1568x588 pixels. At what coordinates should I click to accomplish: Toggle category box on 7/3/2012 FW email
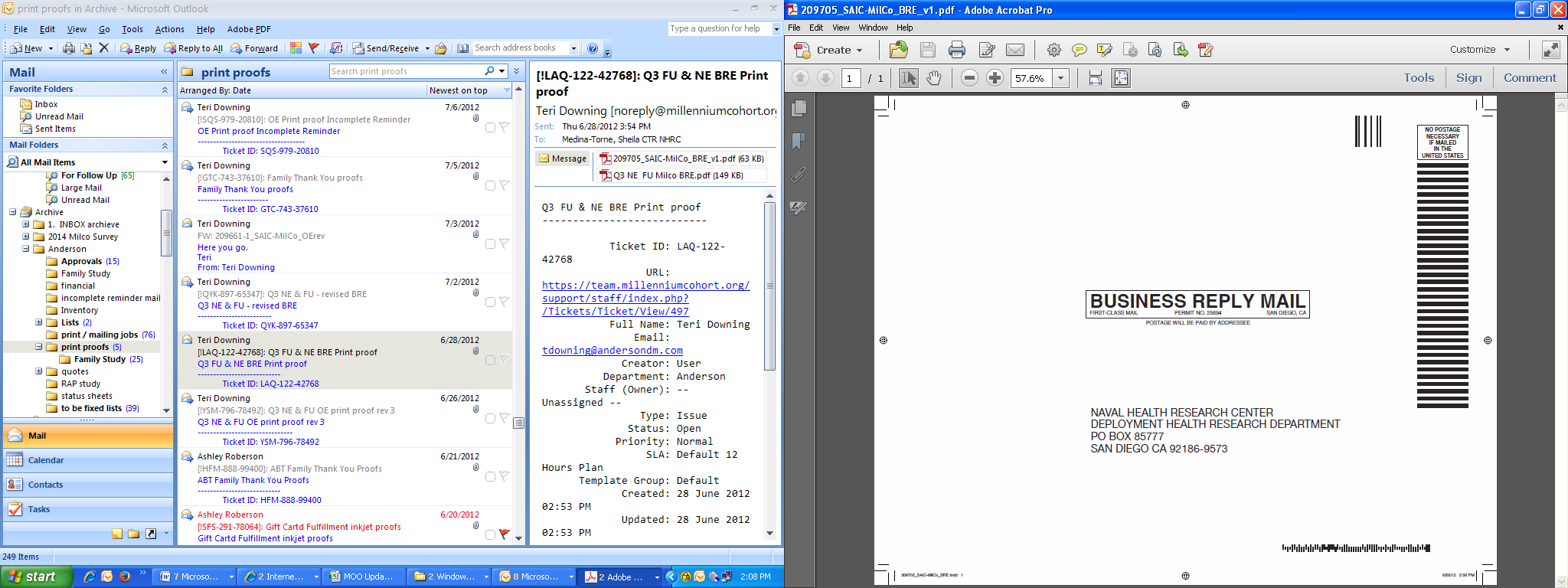click(490, 244)
